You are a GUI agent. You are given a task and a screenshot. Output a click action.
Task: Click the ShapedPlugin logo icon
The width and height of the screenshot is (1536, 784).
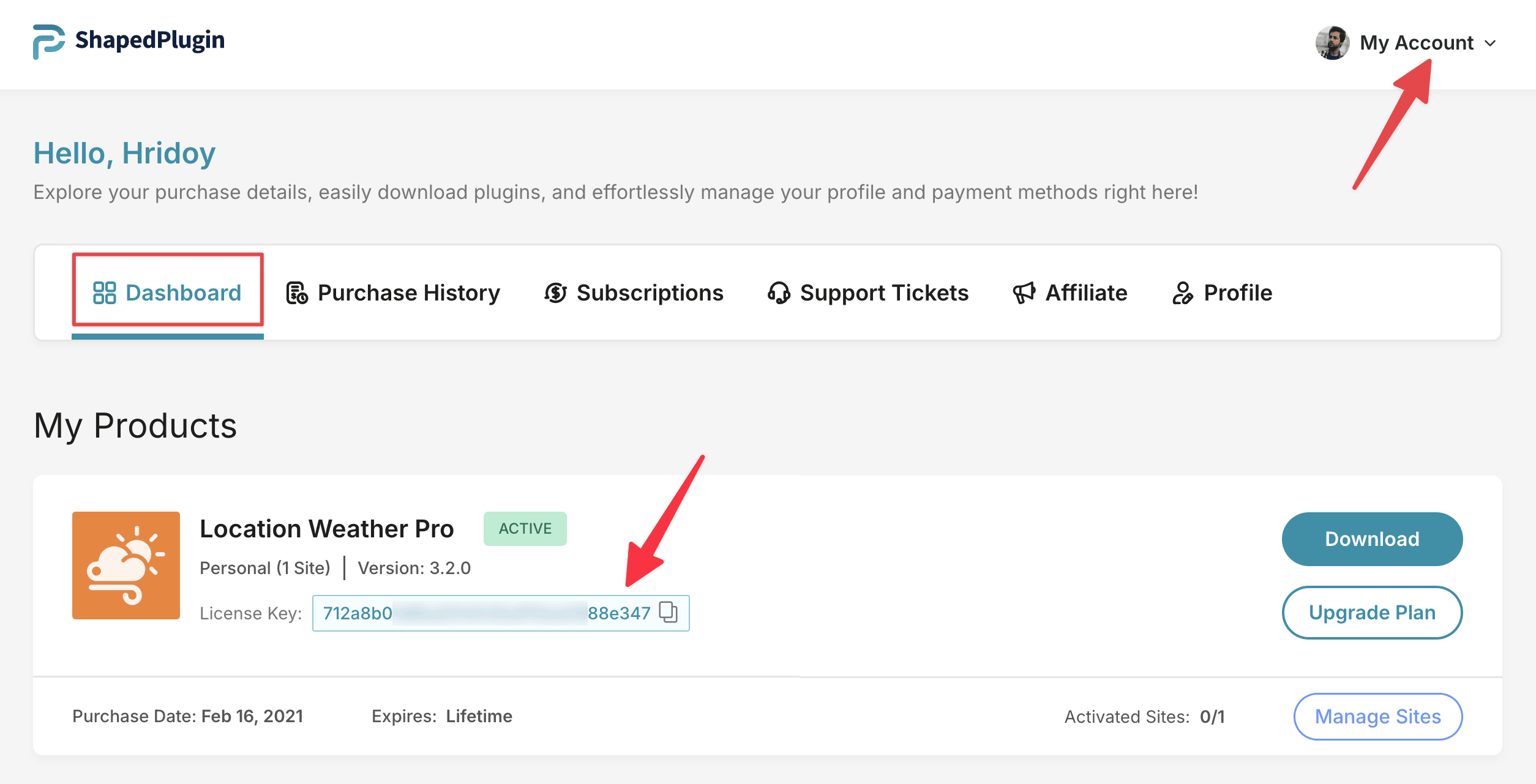click(x=49, y=42)
